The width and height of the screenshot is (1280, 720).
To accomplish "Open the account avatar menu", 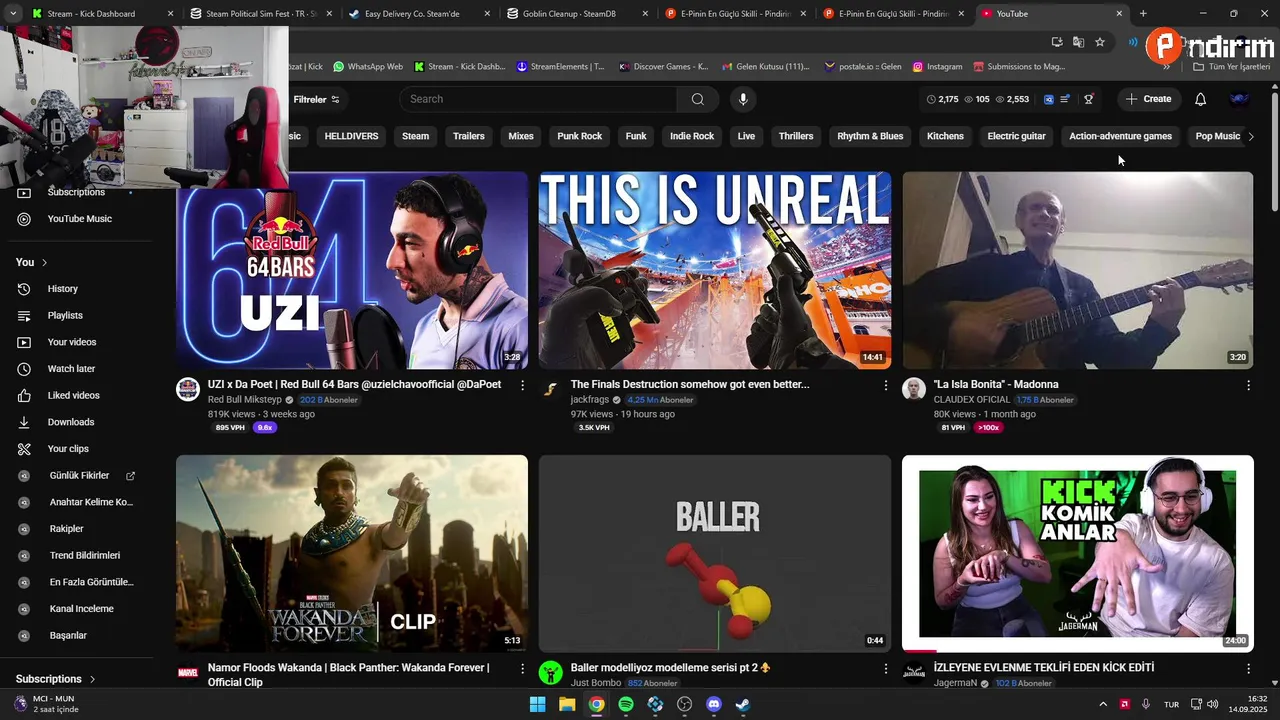I will (1239, 99).
